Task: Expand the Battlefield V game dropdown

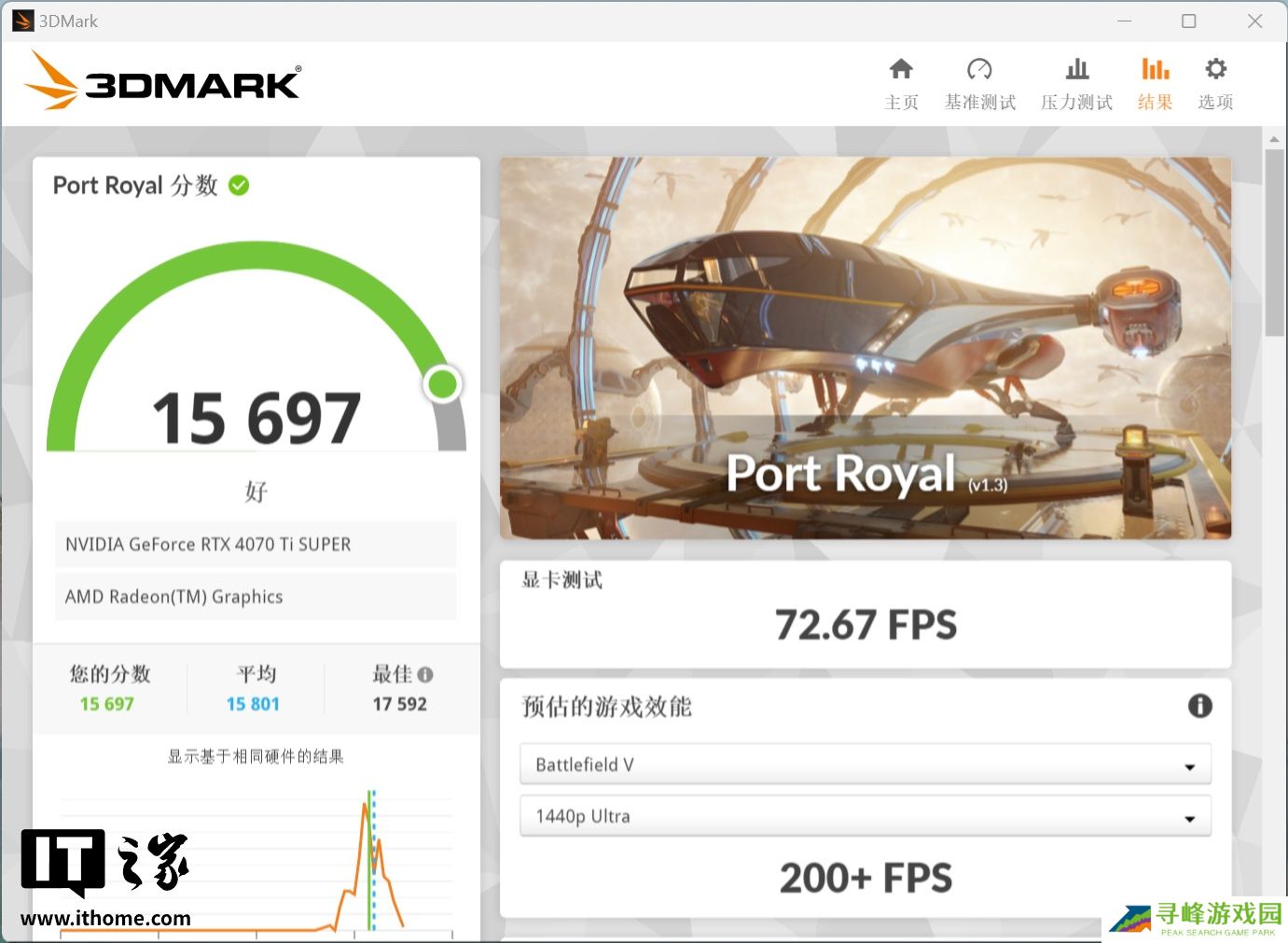Action: pos(864,765)
